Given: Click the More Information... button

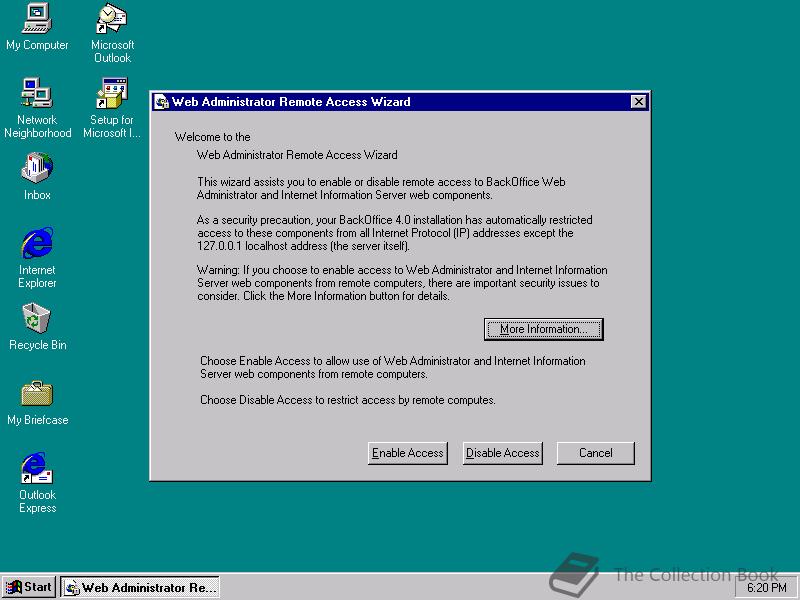Looking at the screenshot, I should (x=543, y=329).
